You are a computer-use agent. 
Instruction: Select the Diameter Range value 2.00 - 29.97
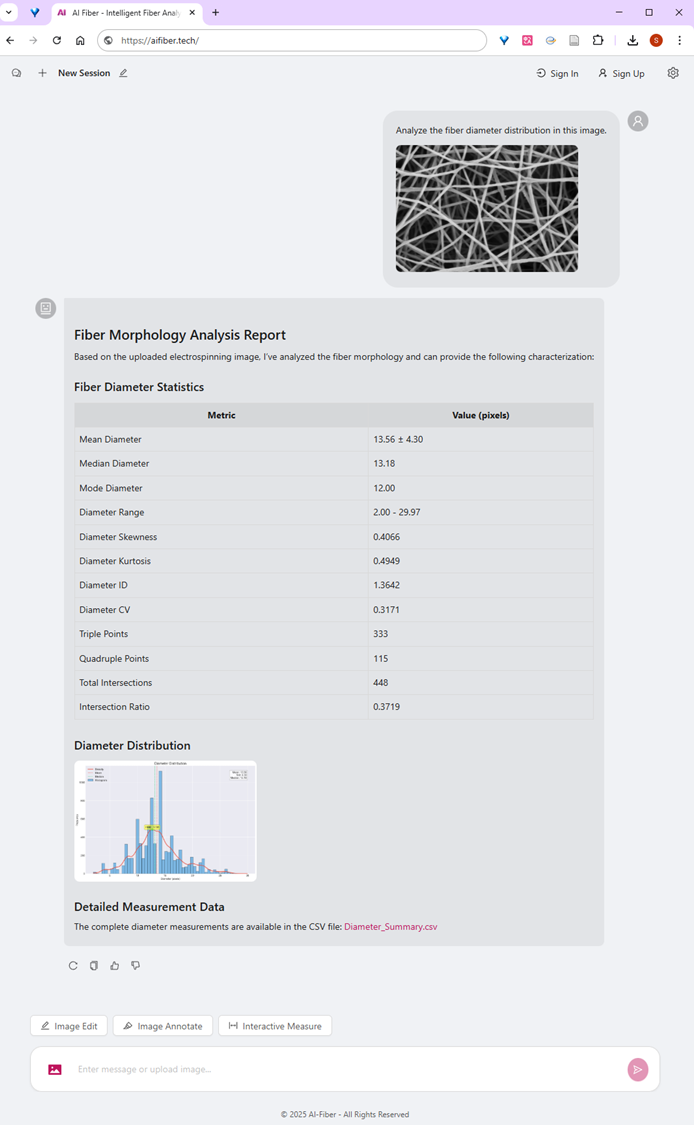click(397, 512)
